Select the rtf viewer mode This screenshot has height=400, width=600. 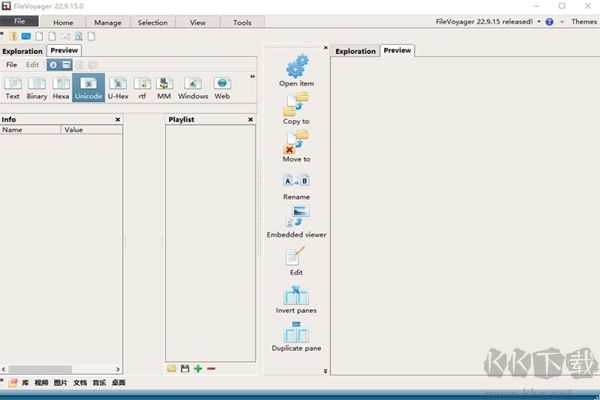click(142, 88)
